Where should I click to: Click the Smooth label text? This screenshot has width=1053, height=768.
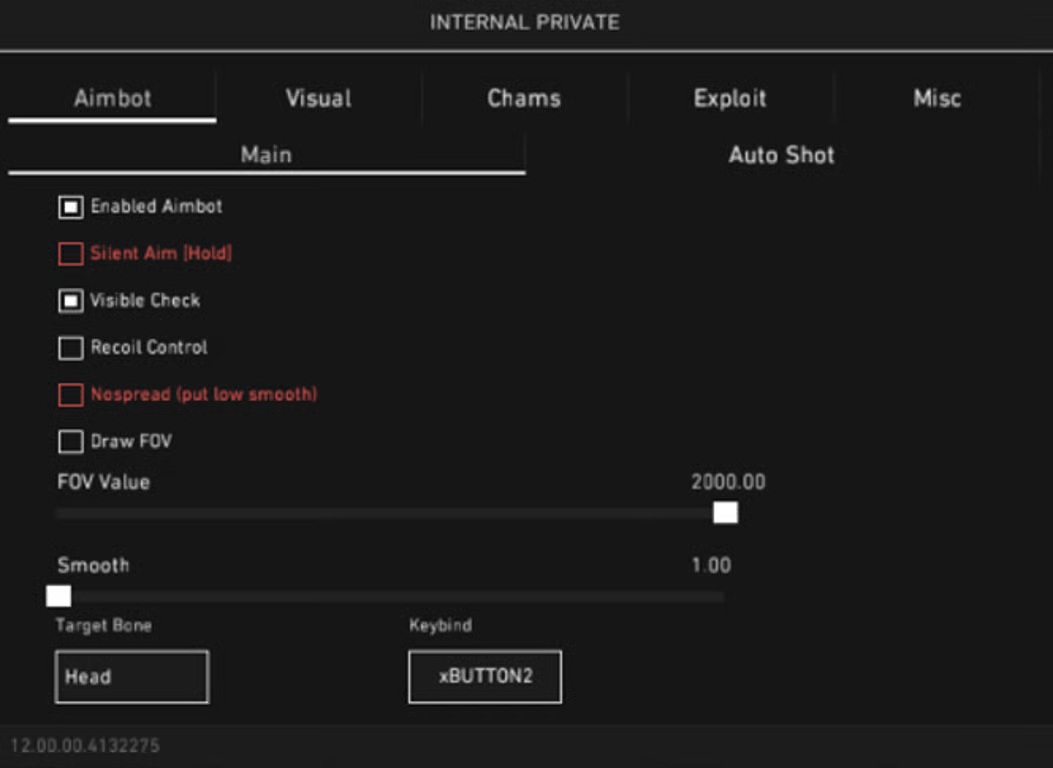[95, 565]
